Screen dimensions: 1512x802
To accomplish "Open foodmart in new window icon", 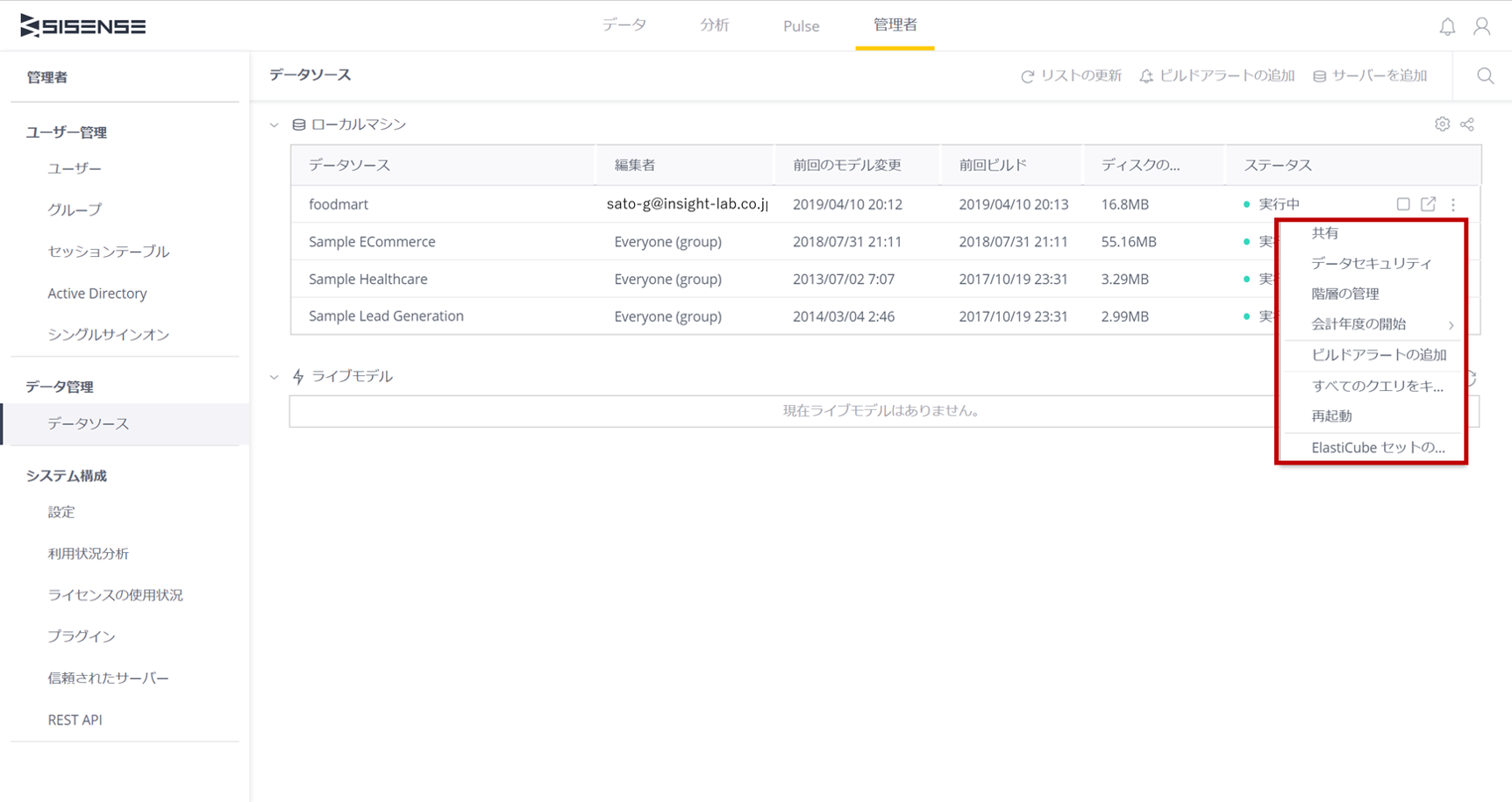I will (1428, 204).
